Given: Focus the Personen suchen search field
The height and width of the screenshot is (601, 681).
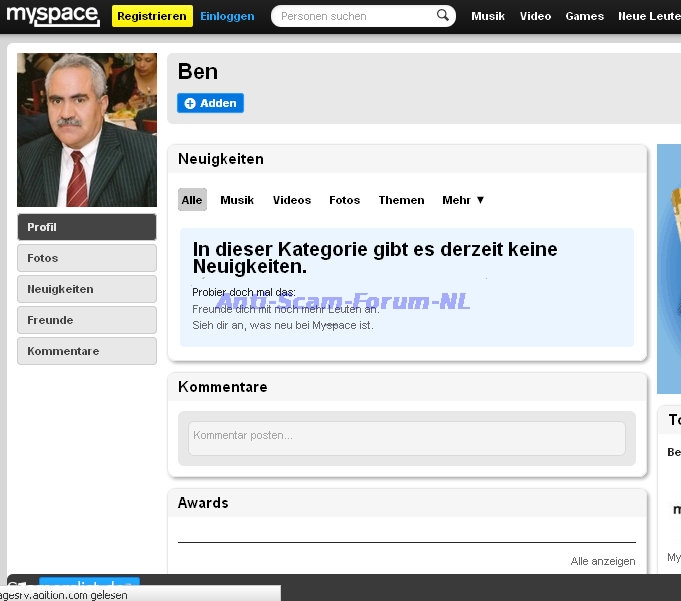Looking at the screenshot, I should [x=355, y=16].
